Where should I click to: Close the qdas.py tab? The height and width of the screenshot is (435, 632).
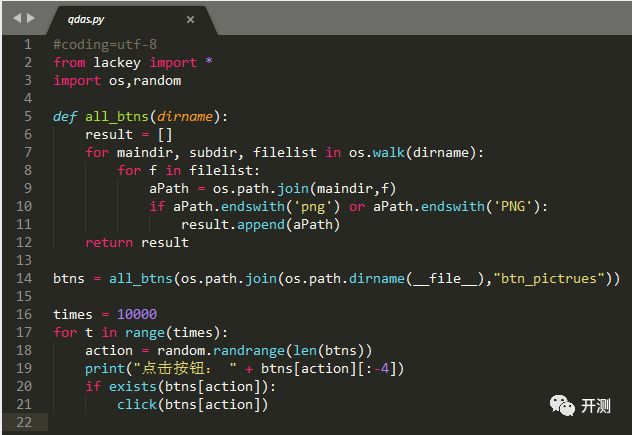point(190,19)
